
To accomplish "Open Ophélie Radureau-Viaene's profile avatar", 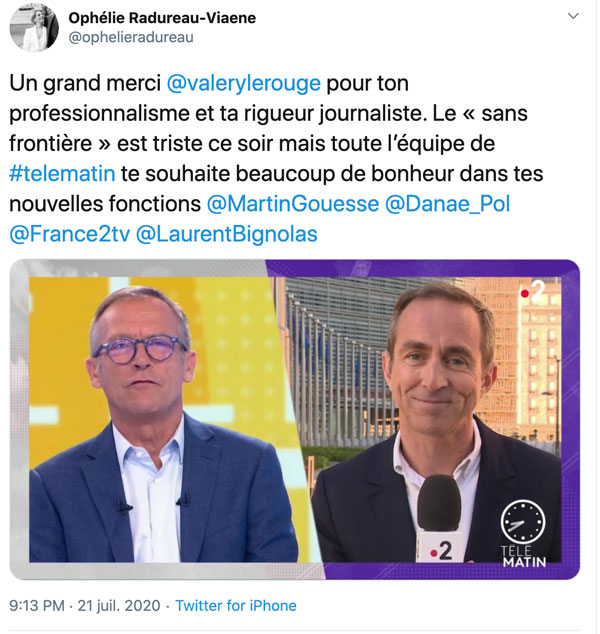I will 34,27.
